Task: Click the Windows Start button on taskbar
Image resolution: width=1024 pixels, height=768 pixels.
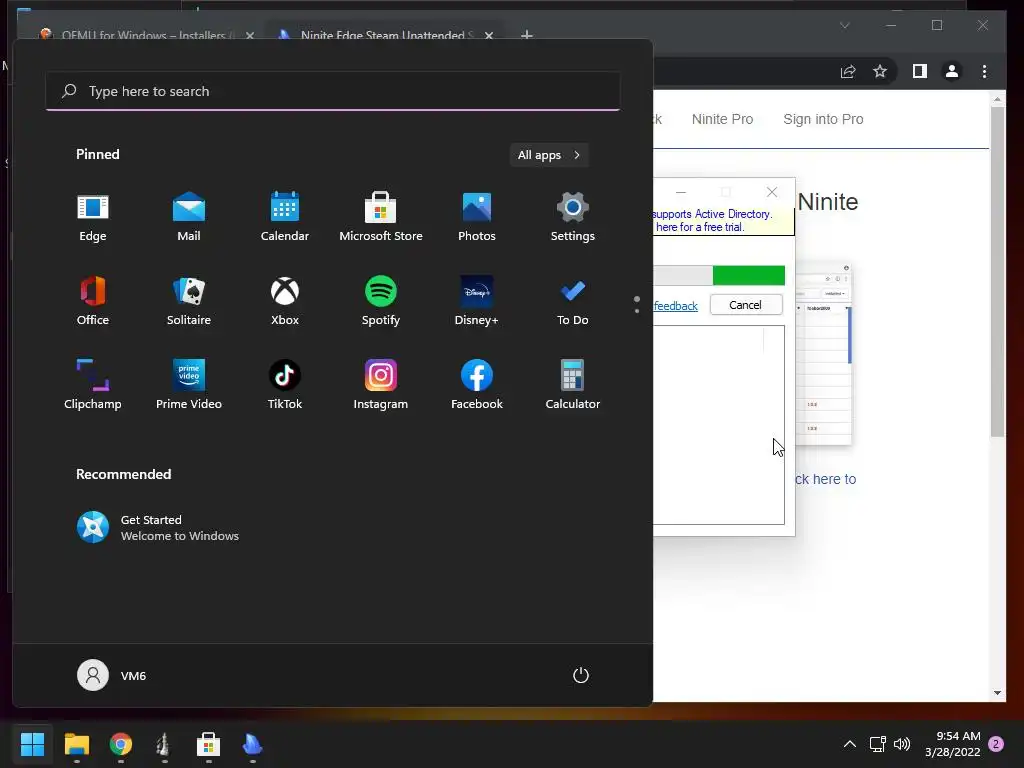Action: 32,744
